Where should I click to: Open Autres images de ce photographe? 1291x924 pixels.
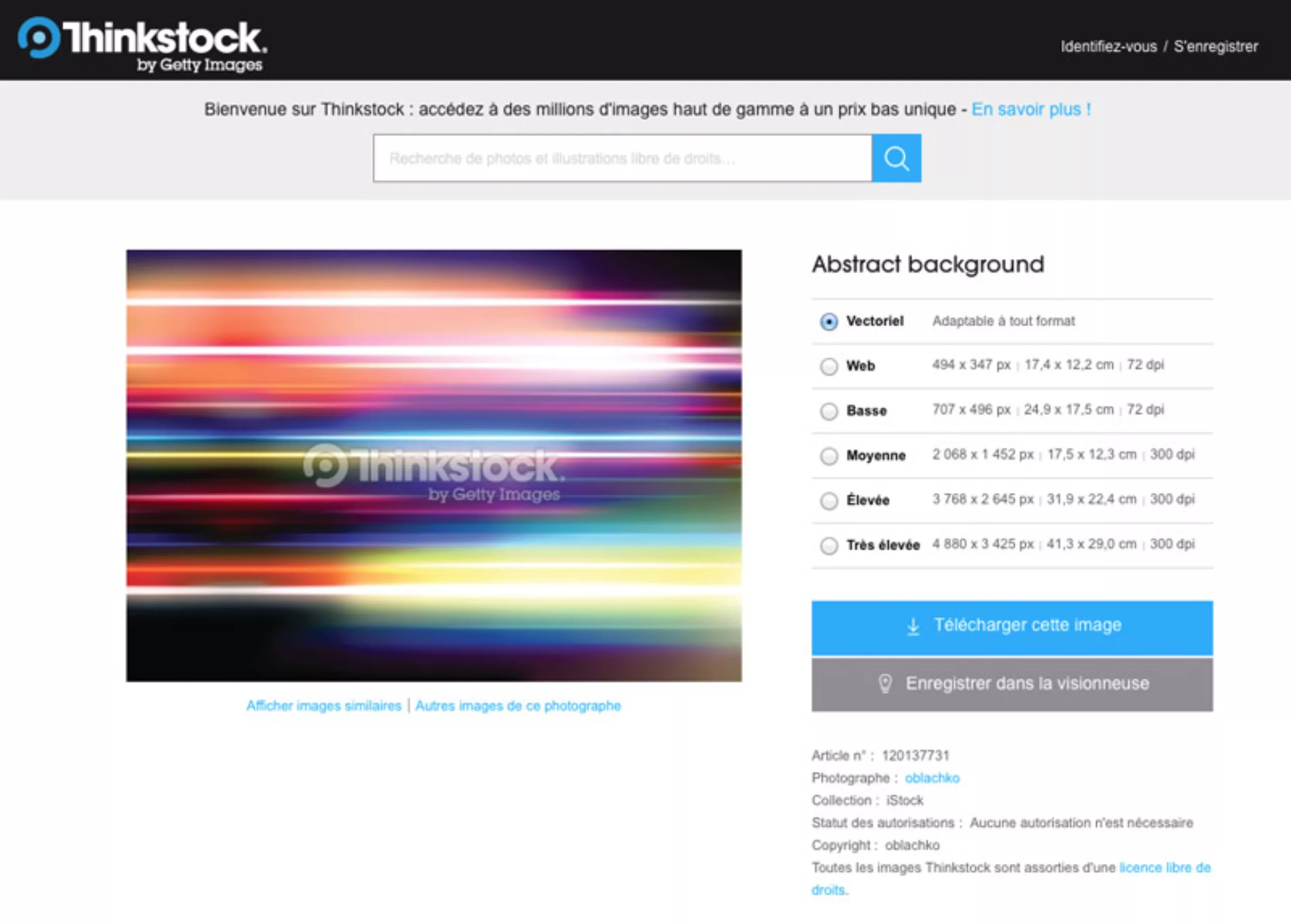517,706
